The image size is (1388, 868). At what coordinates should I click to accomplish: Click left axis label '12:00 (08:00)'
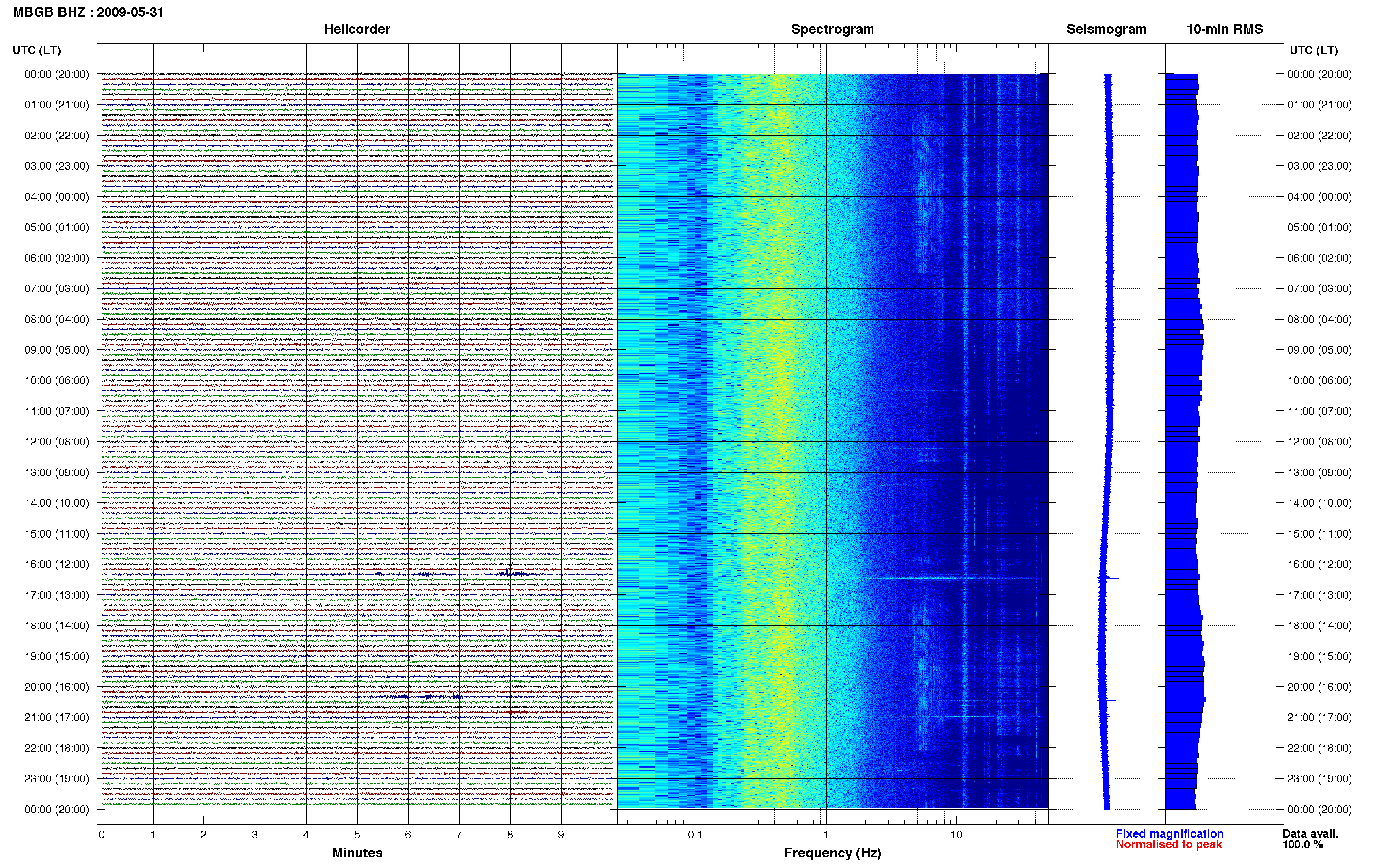point(56,441)
